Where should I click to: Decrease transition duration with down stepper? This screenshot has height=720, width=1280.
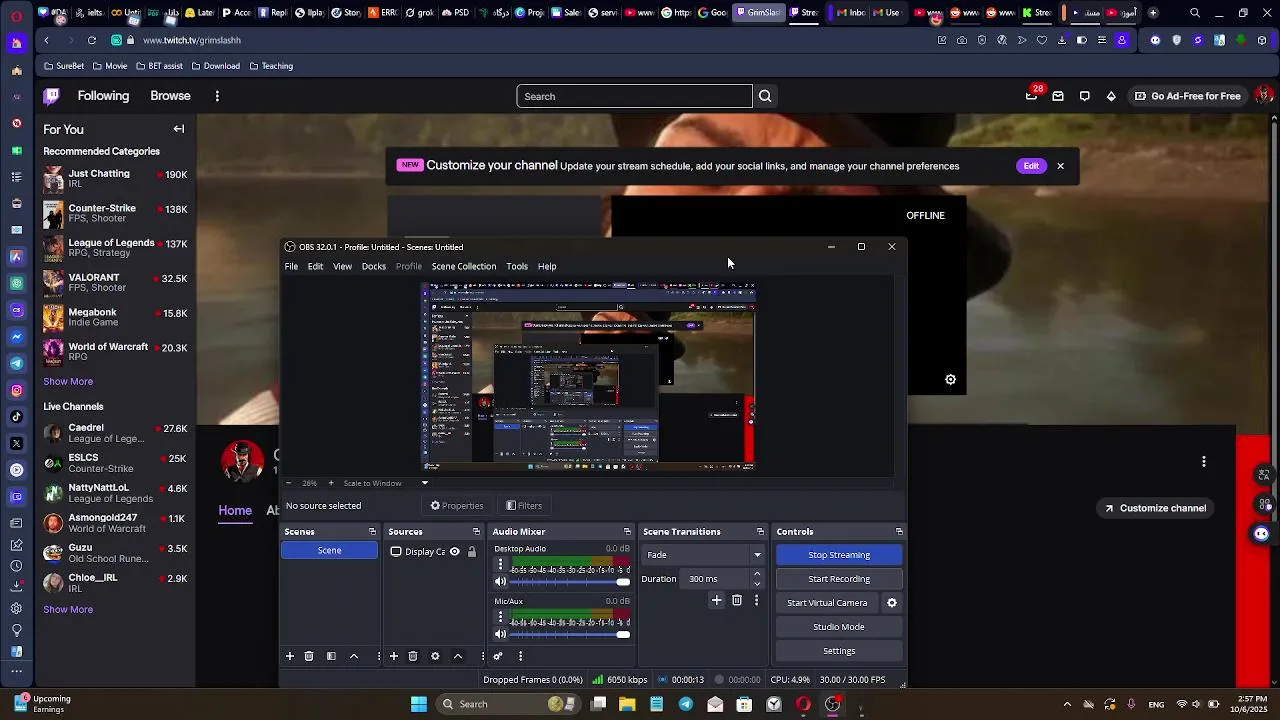757,583
